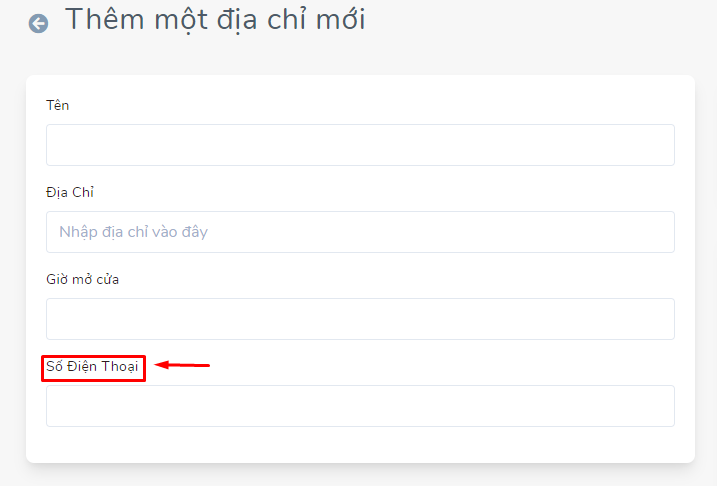Viewport: 717px width, 486px height.
Task: Select the Địa Chỉ address input box
Action: pyautogui.click(x=360, y=232)
